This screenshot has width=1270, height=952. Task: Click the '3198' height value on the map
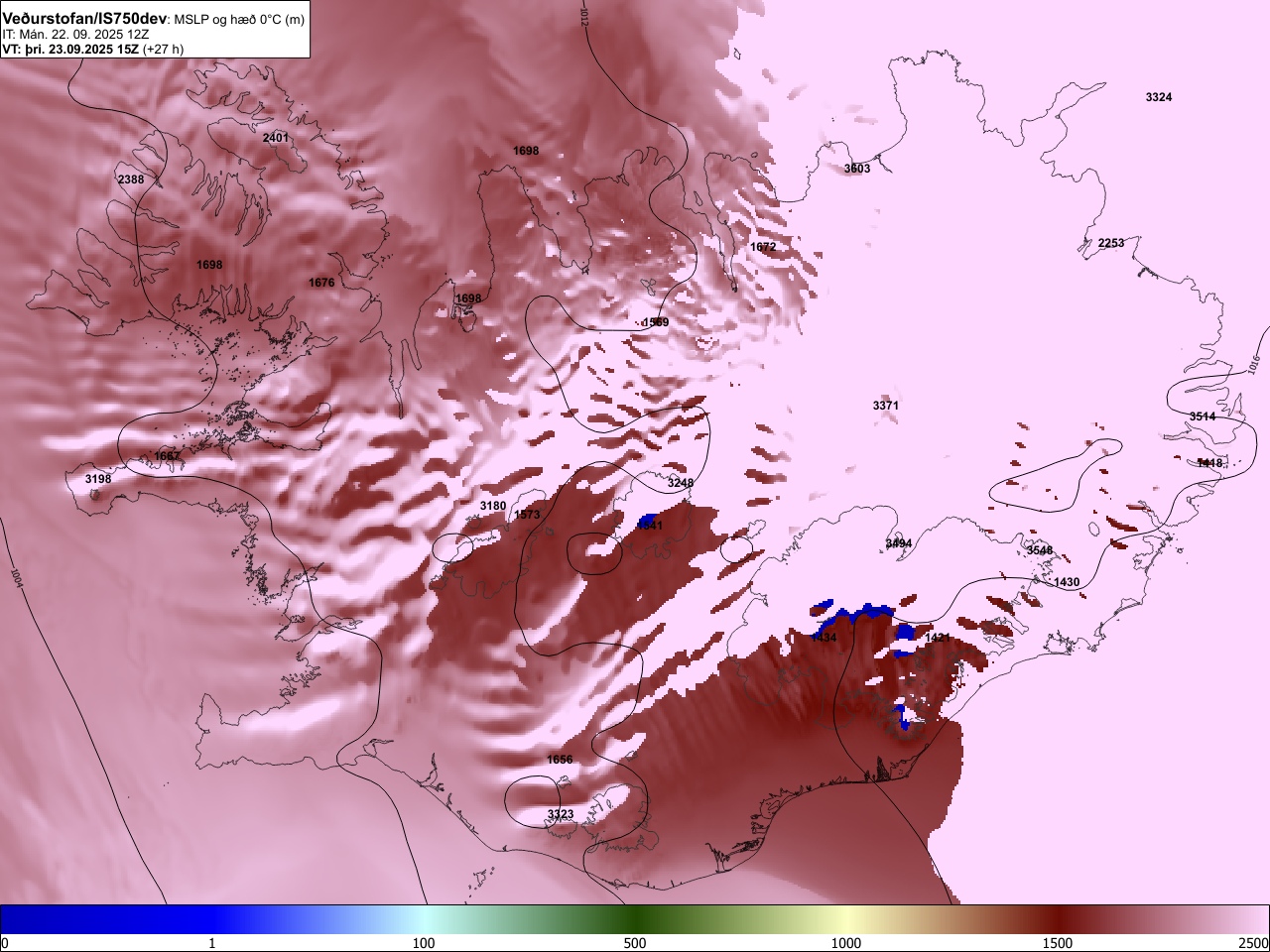tap(98, 479)
